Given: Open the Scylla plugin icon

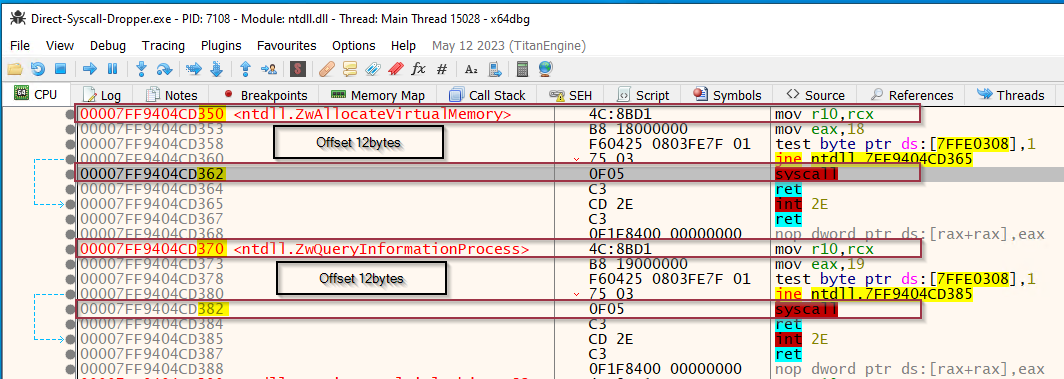Looking at the screenshot, I should click(297, 68).
